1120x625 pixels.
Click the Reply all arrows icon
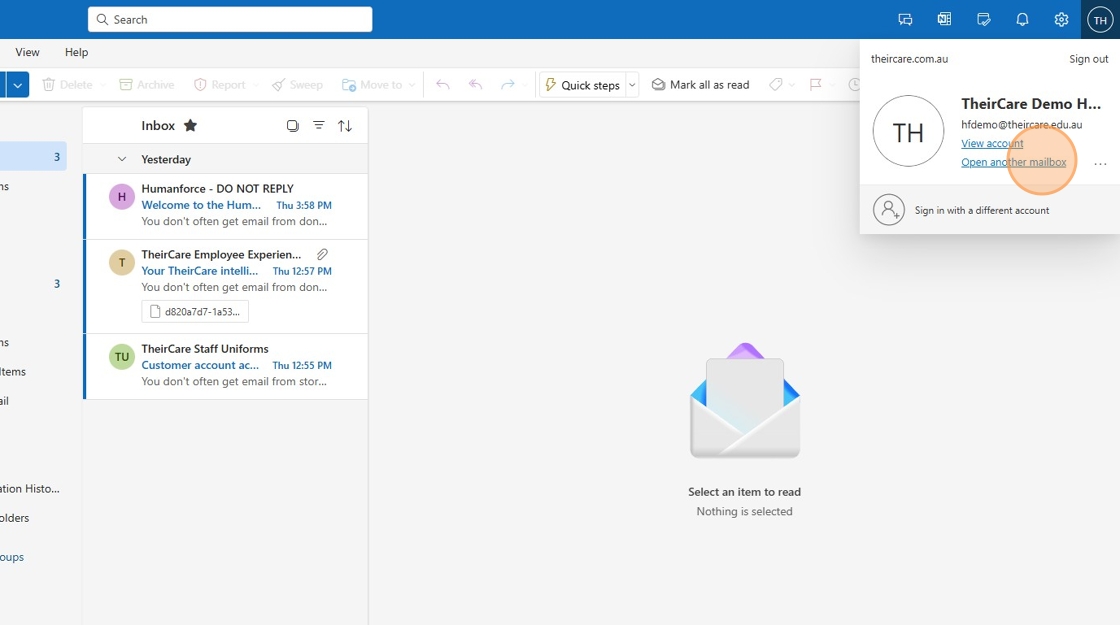475,84
